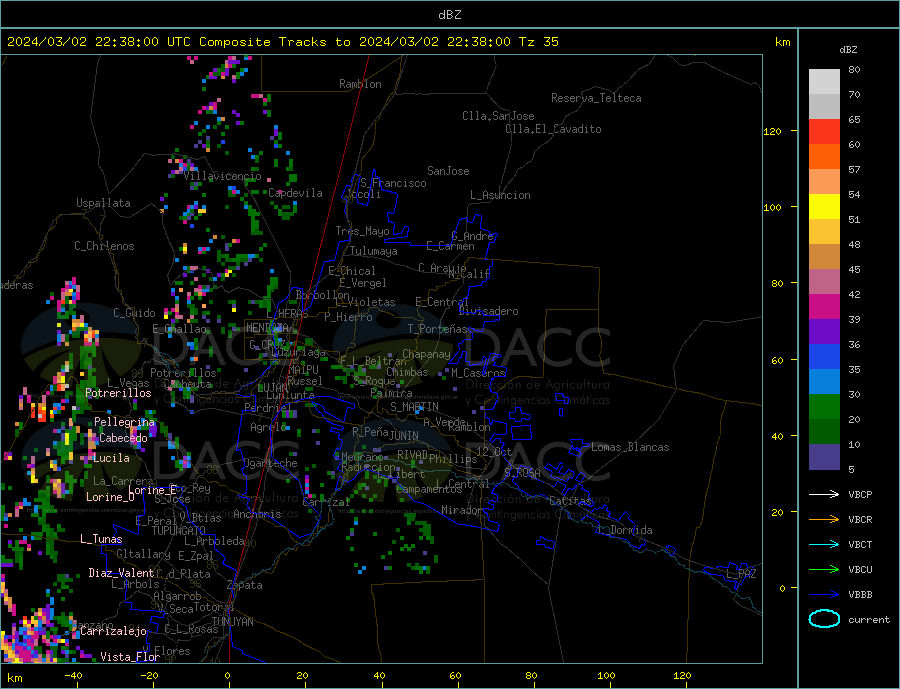Select the yellow 51 dBZ color swatch

click(824, 206)
